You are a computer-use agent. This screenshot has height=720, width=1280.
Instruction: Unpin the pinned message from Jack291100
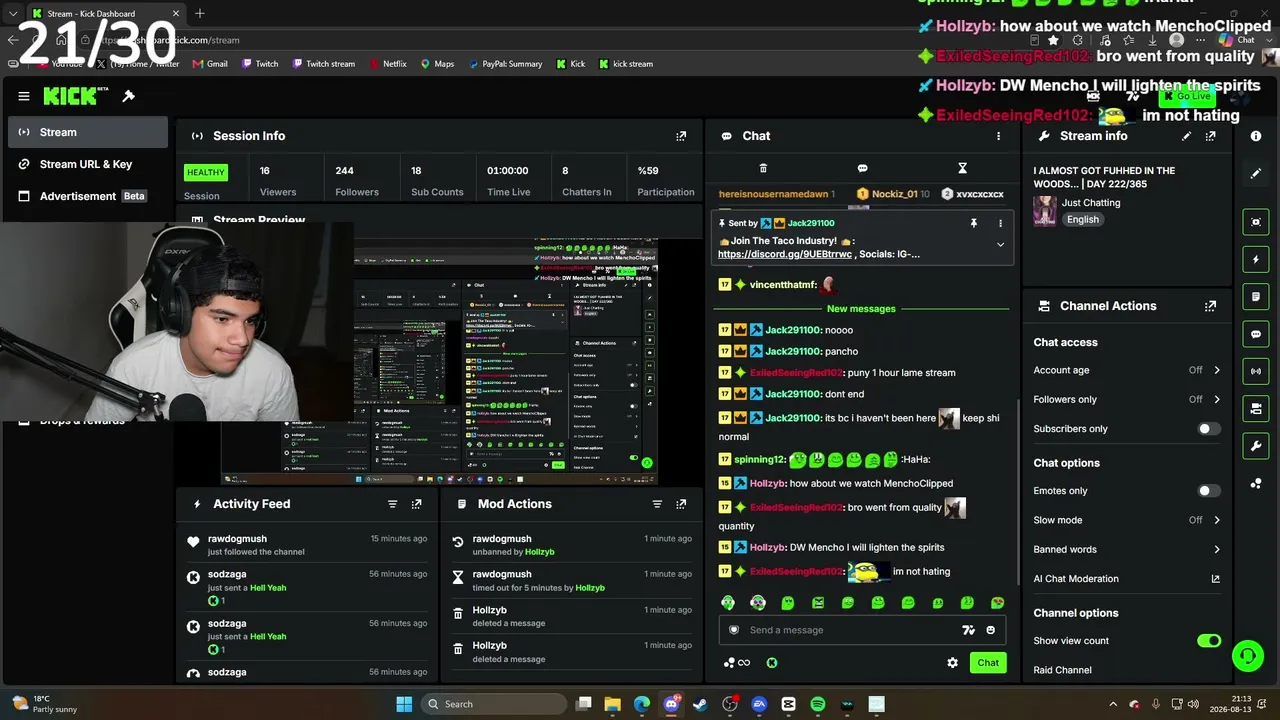[973, 223]
